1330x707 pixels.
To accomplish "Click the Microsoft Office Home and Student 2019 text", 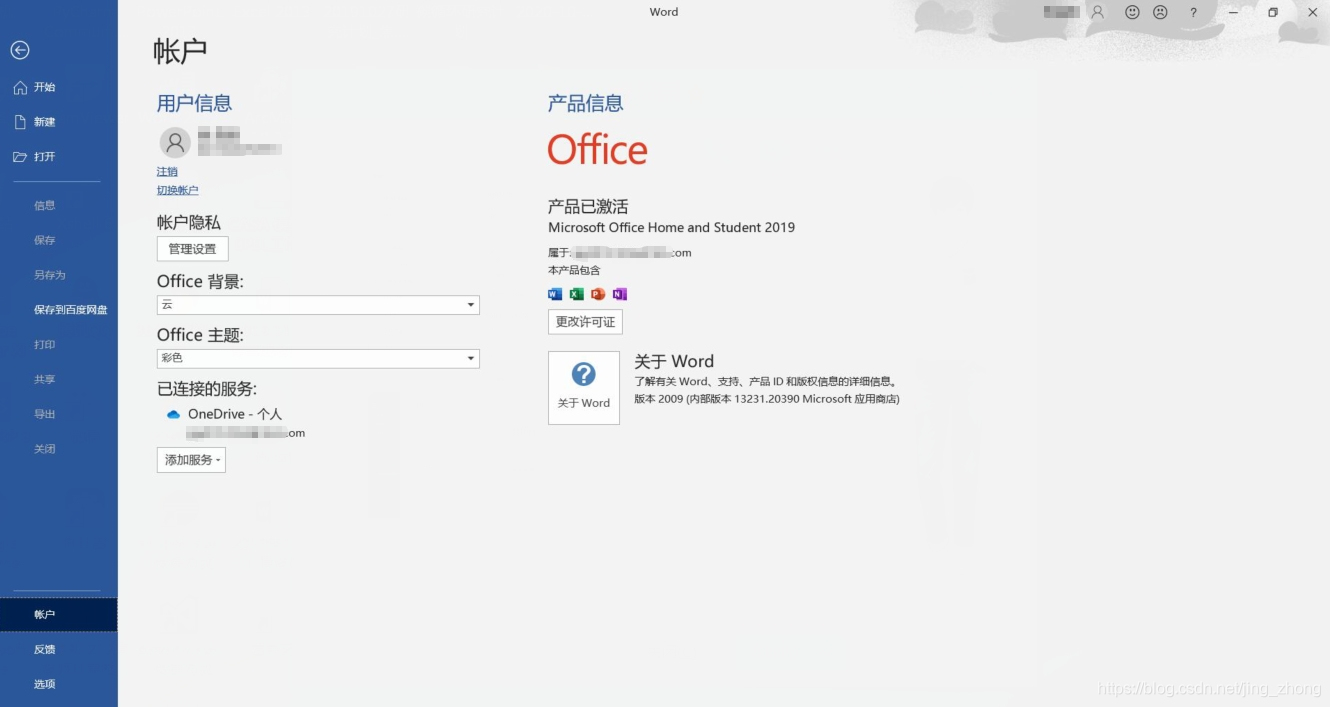I will coord(671,228).
